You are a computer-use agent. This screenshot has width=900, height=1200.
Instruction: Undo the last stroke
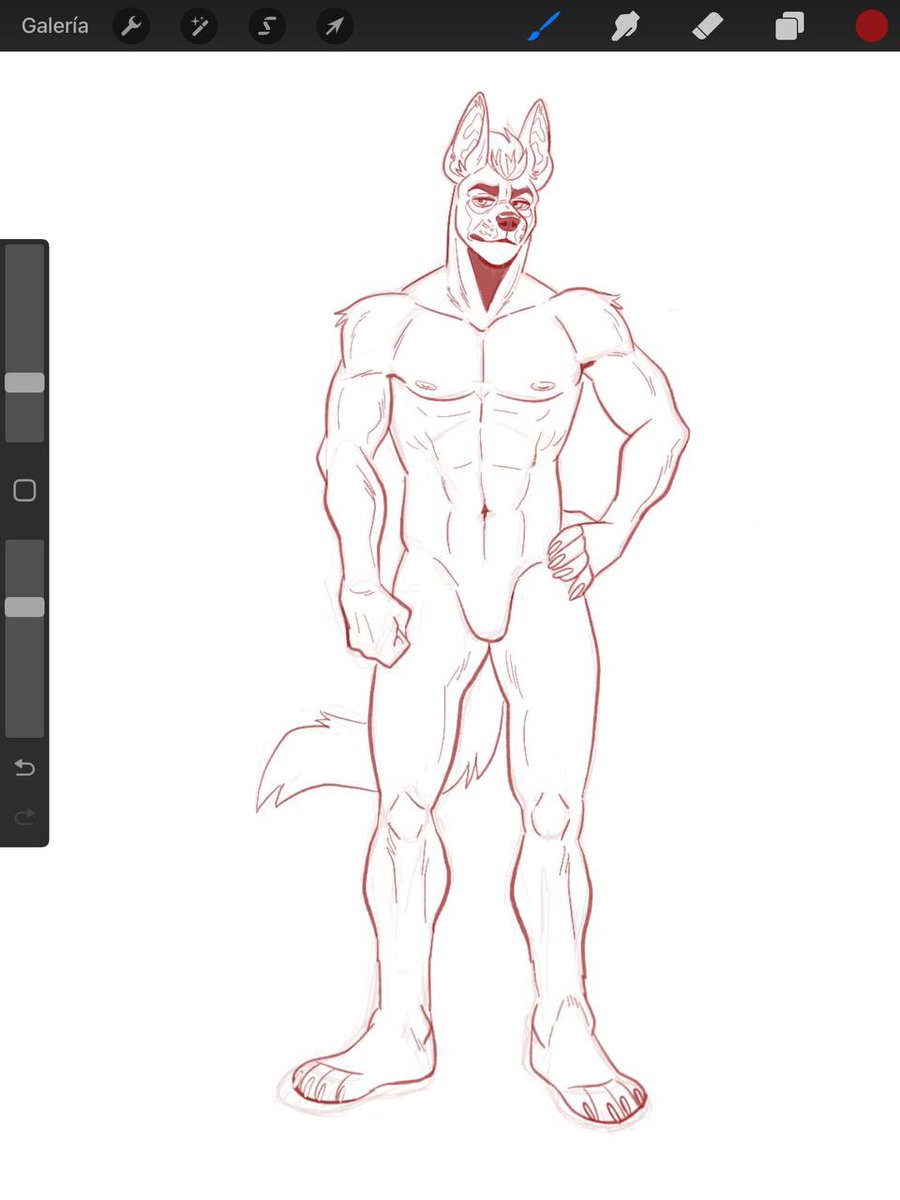tap(25, 768)
